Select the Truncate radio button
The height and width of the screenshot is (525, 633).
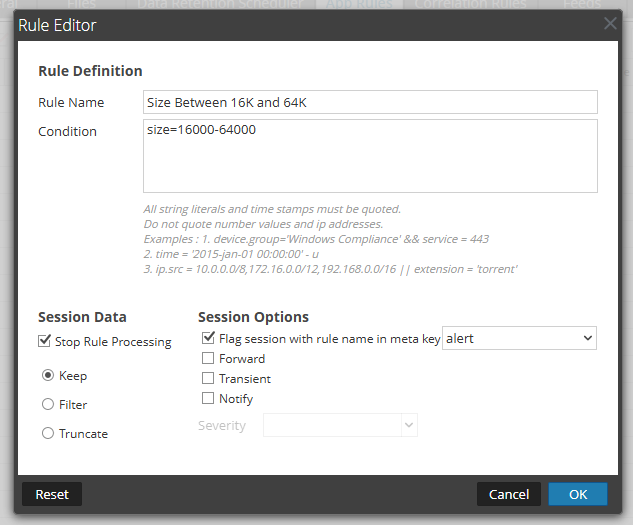[48, 434]
